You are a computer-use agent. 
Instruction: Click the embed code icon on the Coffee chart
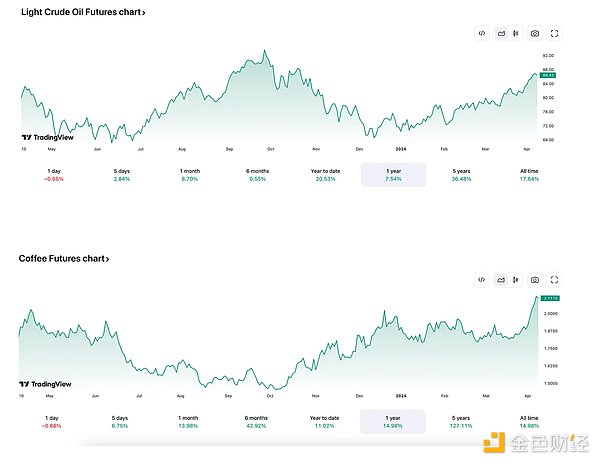(x=482, y=279)
